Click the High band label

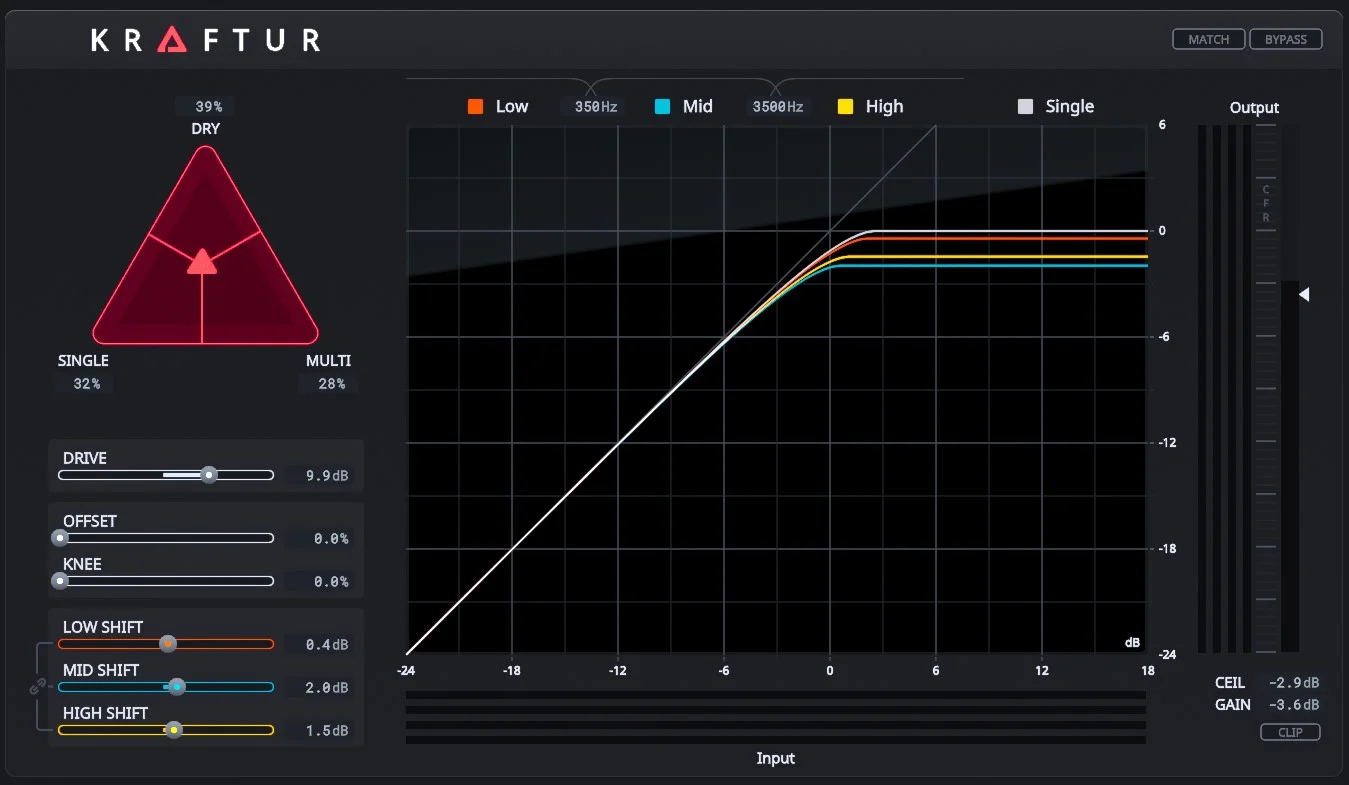pos(884,107)
